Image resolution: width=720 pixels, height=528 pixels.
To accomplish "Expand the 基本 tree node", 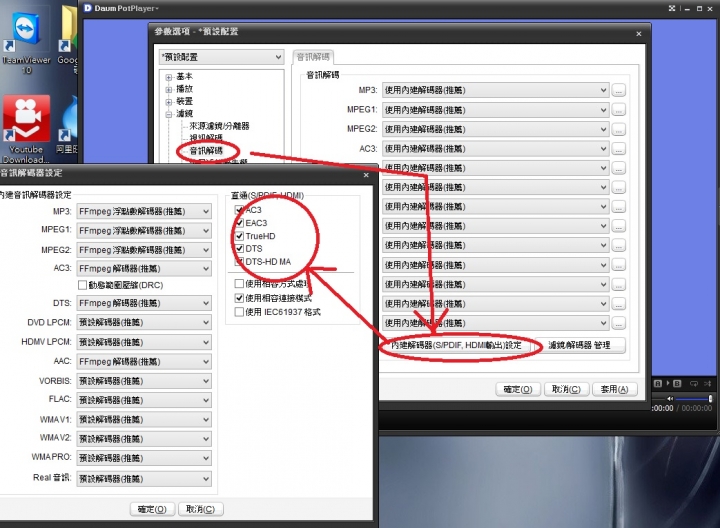I will click(169, 77).
